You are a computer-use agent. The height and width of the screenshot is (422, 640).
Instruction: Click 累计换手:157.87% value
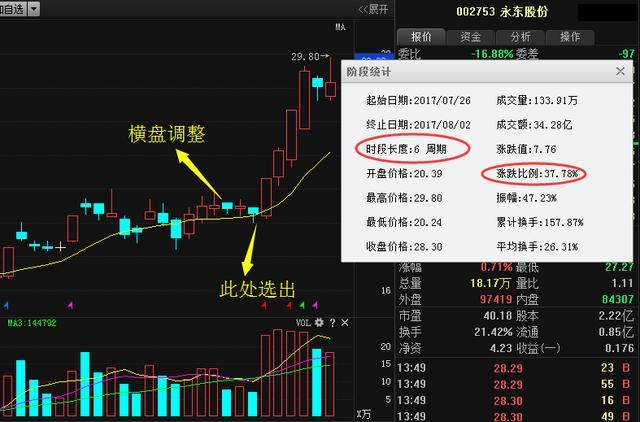[540, 222]
